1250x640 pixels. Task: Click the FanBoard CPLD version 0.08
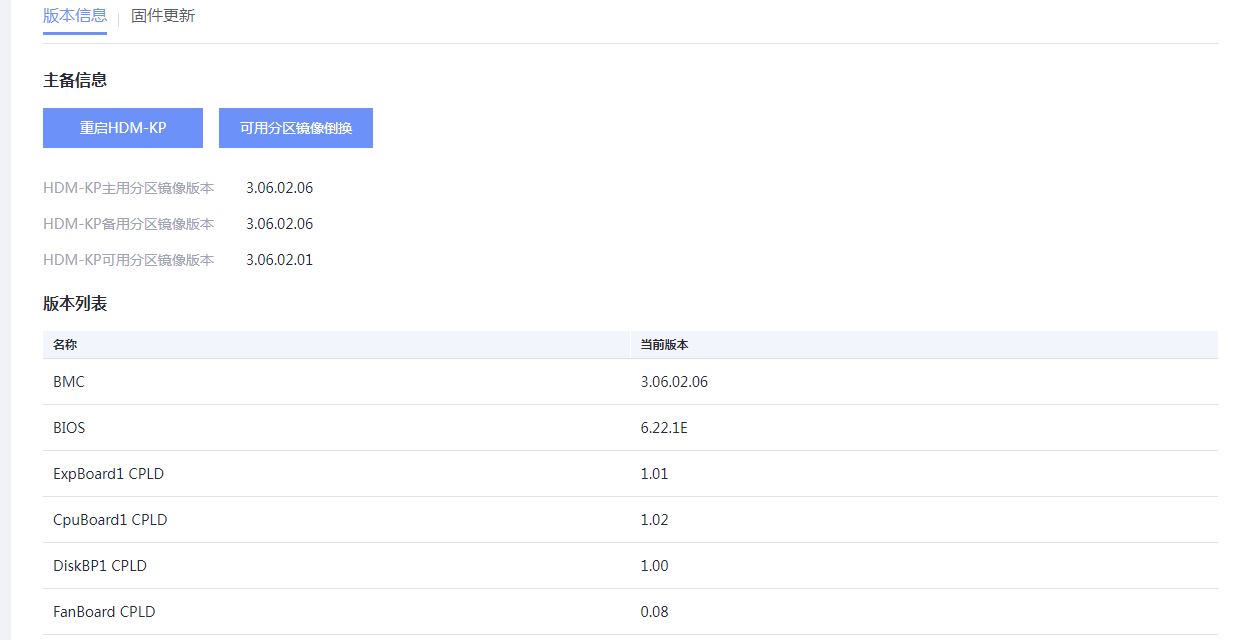point(654,612)
